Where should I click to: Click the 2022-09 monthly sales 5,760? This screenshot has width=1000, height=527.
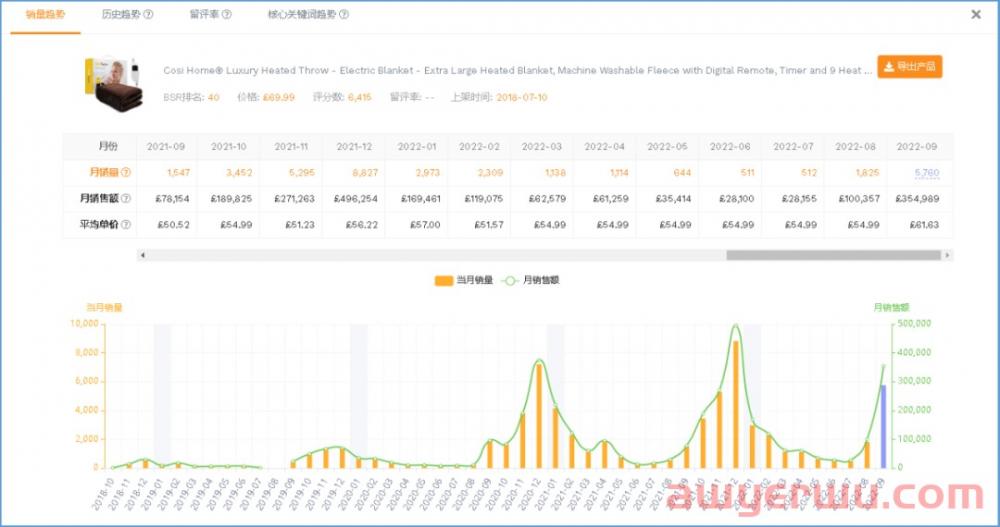(927, 172)
